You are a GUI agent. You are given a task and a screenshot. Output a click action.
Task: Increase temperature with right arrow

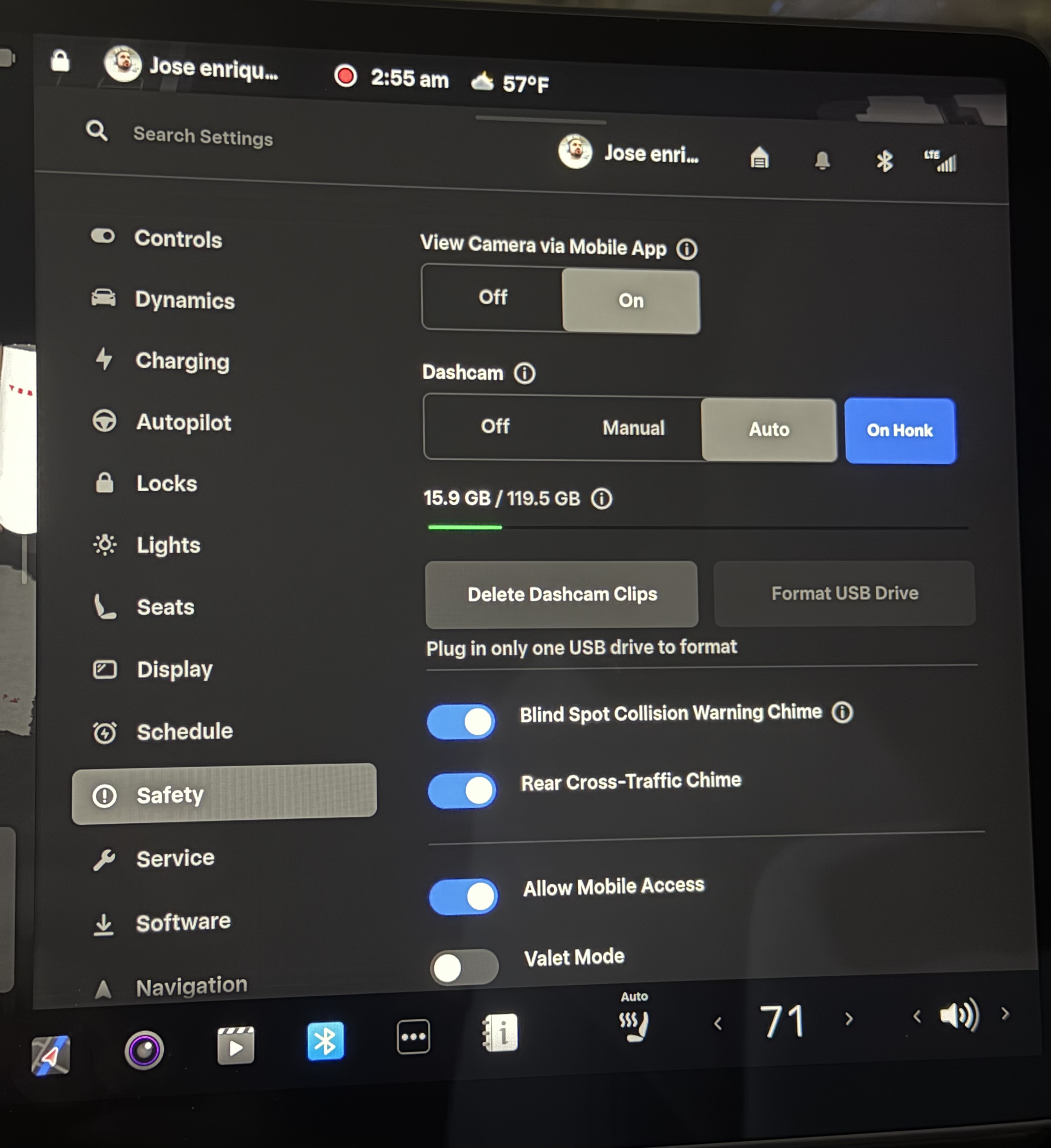click(849, 1019)
